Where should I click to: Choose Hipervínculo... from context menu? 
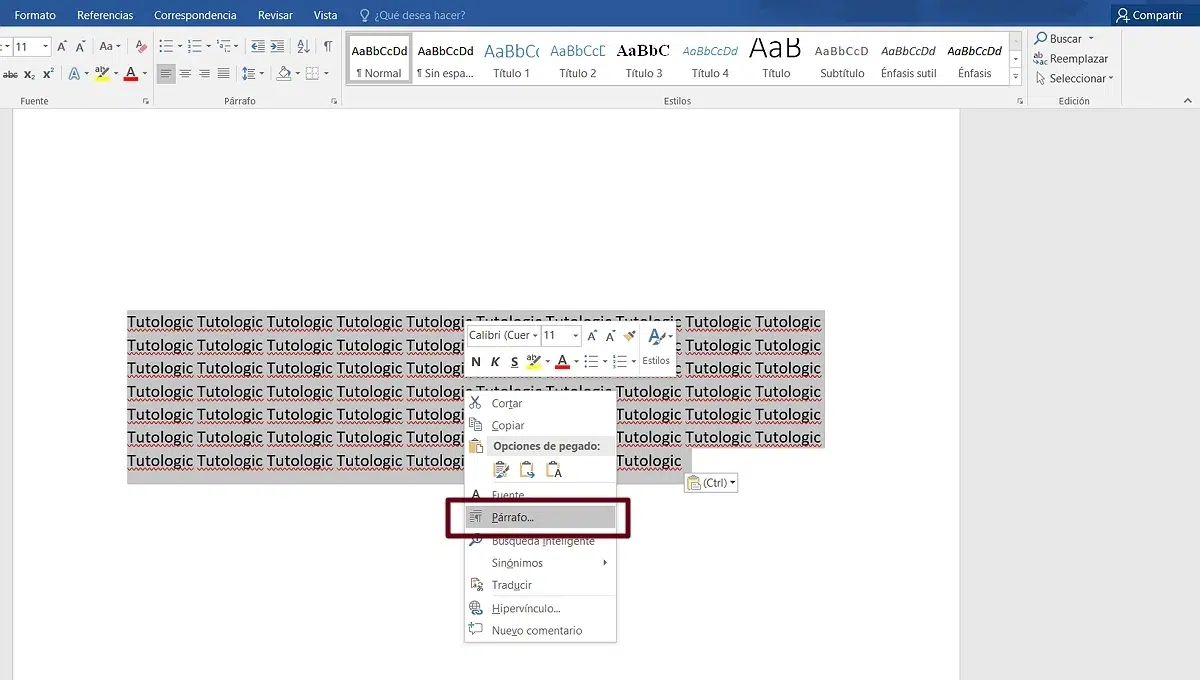pyautogui.click(x=540, y=608)
